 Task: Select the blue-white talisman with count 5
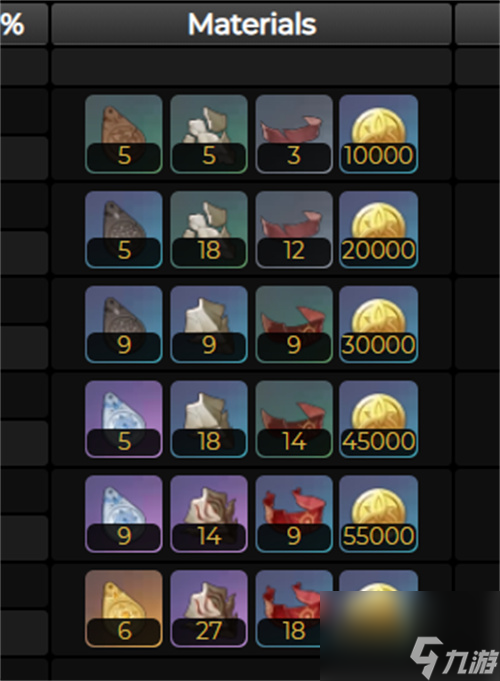pyautogui.click(x=124, y=419)
